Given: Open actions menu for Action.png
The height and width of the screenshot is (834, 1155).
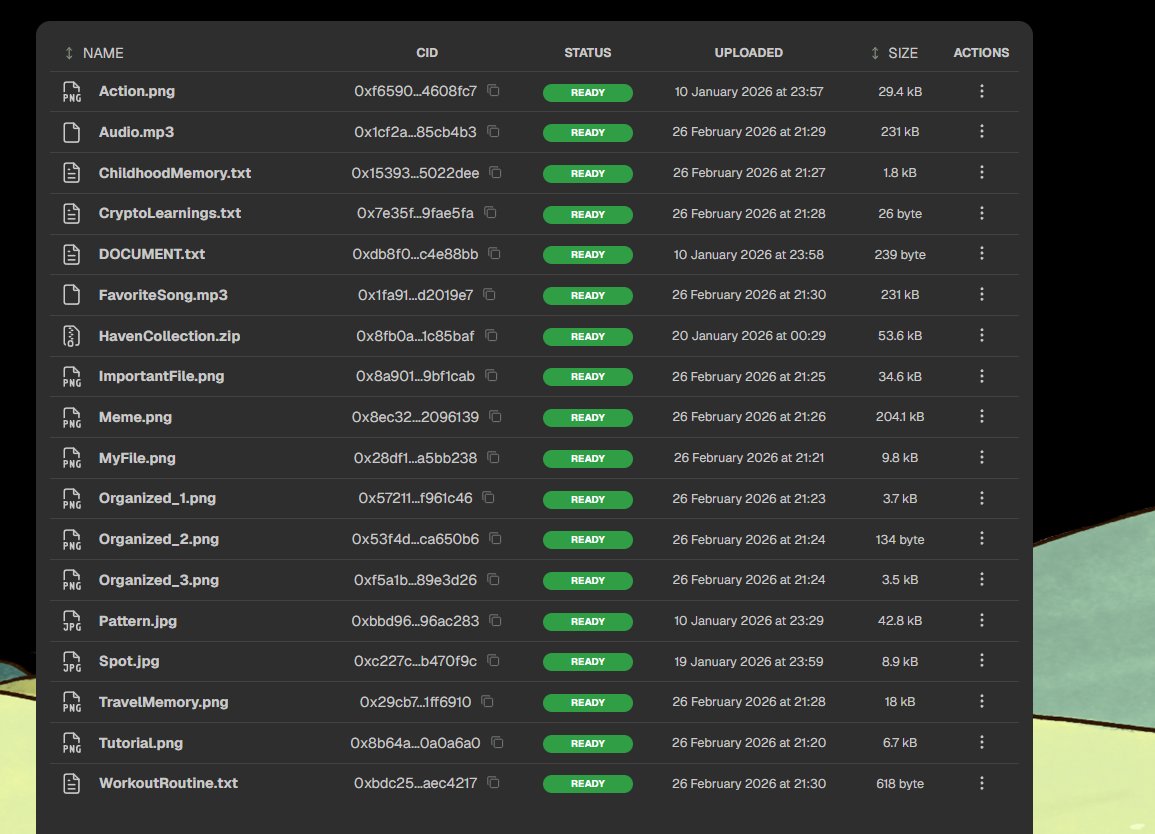Looking at the screenshot, I should pyautogui.click(x=981, y=91).
